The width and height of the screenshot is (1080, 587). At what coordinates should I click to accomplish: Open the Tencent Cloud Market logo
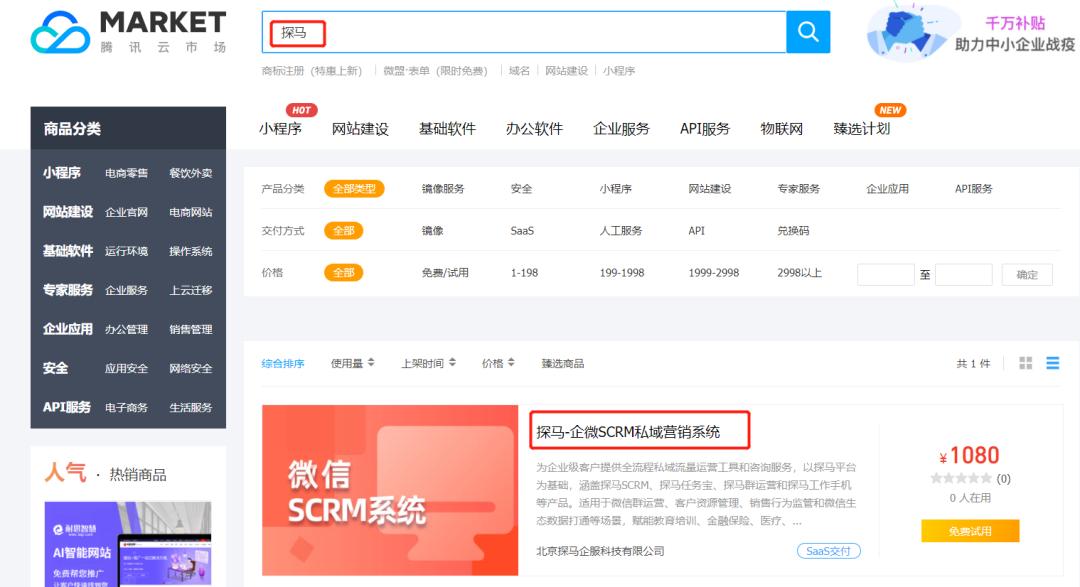129,32
